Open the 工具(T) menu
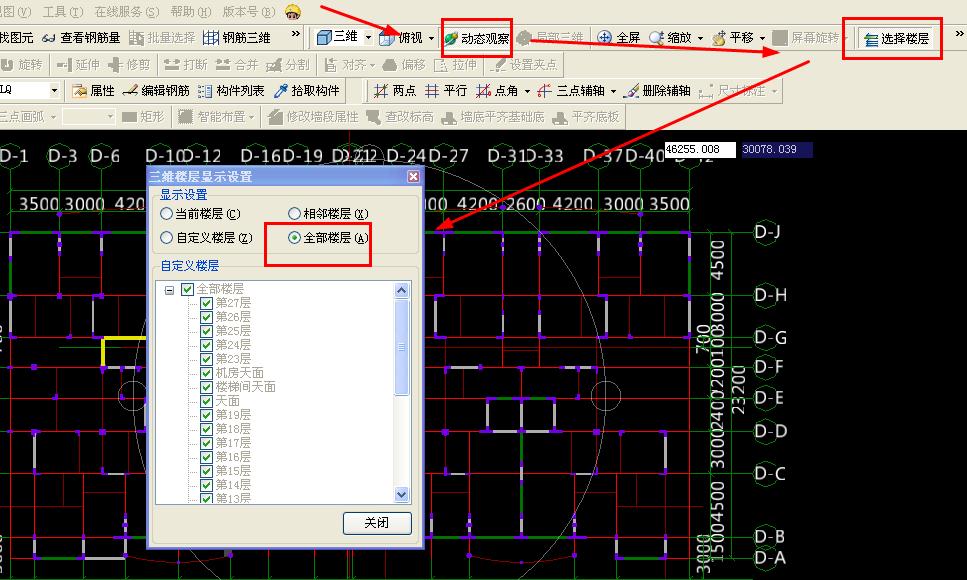 [63, 12]
